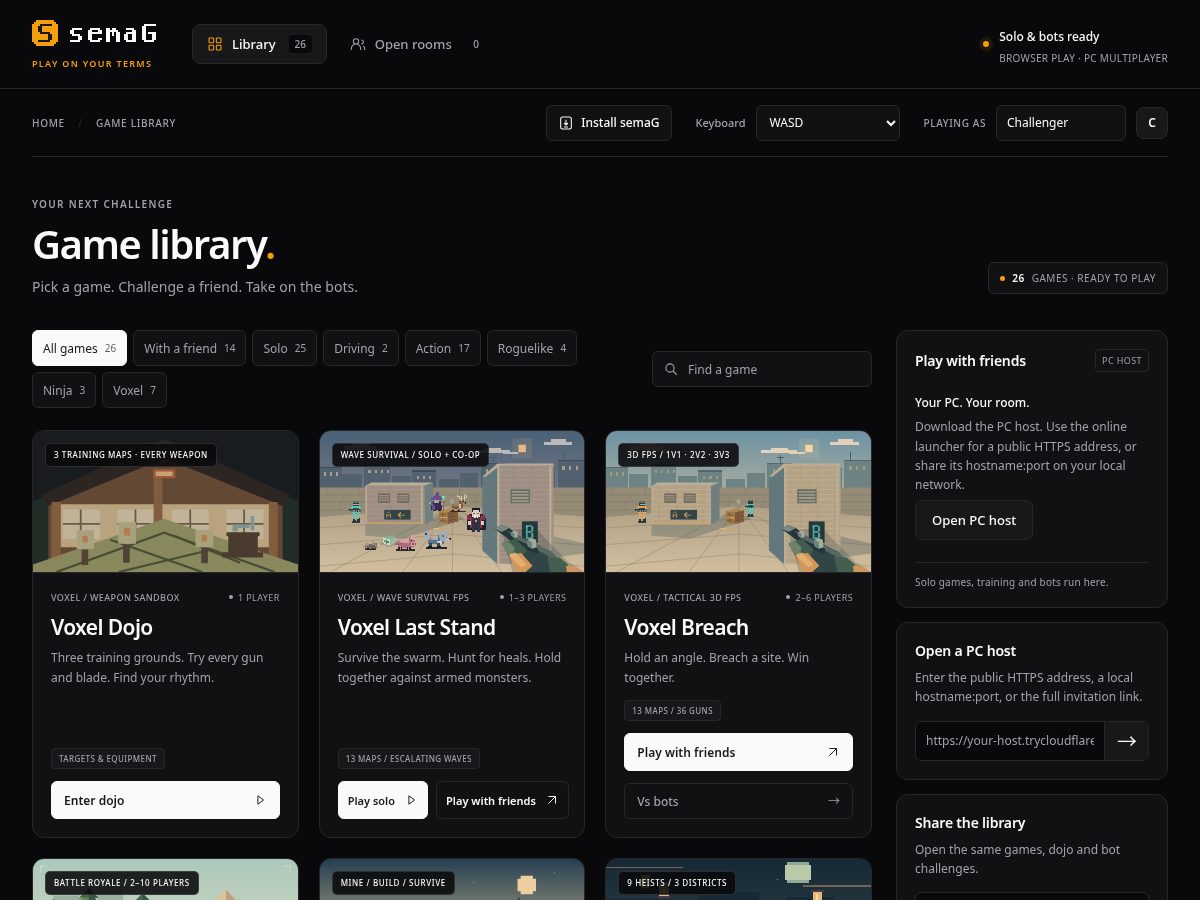Click the arrow submit button for PC host
The image size is (1200, 900).
1127,741
